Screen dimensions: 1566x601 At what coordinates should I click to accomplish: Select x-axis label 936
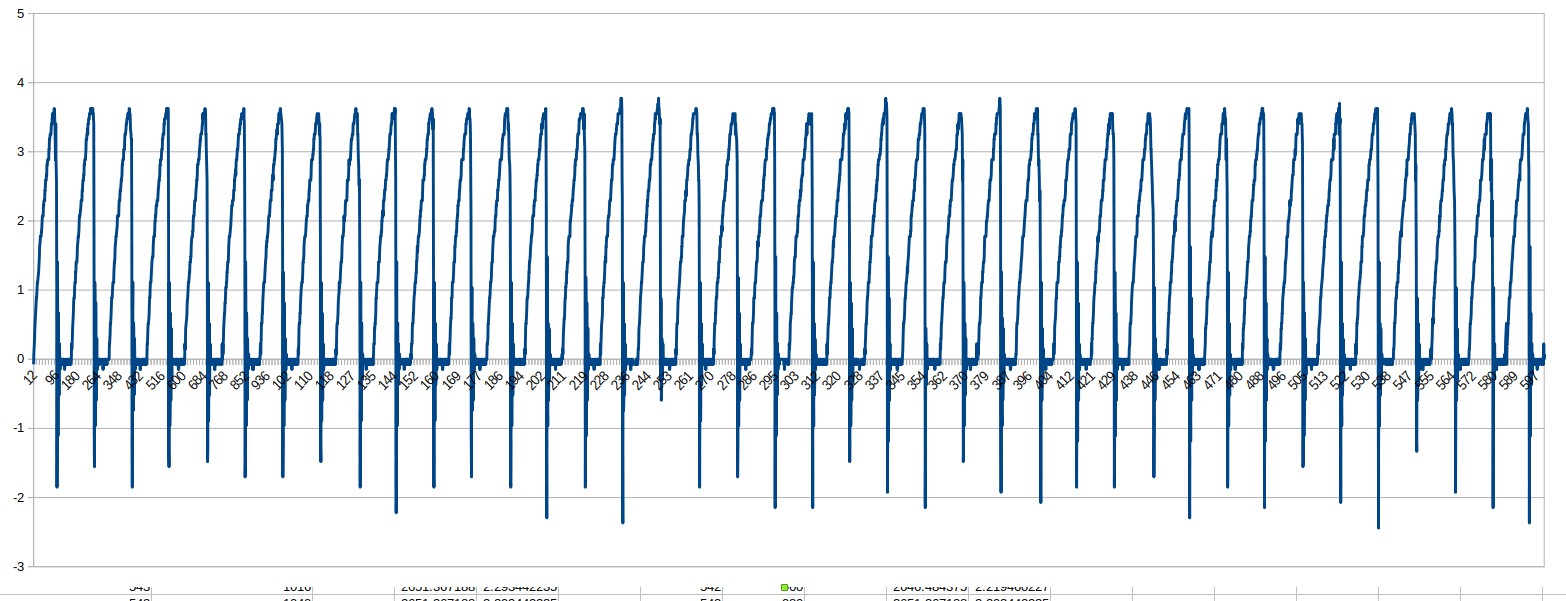[x=261, y=380]
